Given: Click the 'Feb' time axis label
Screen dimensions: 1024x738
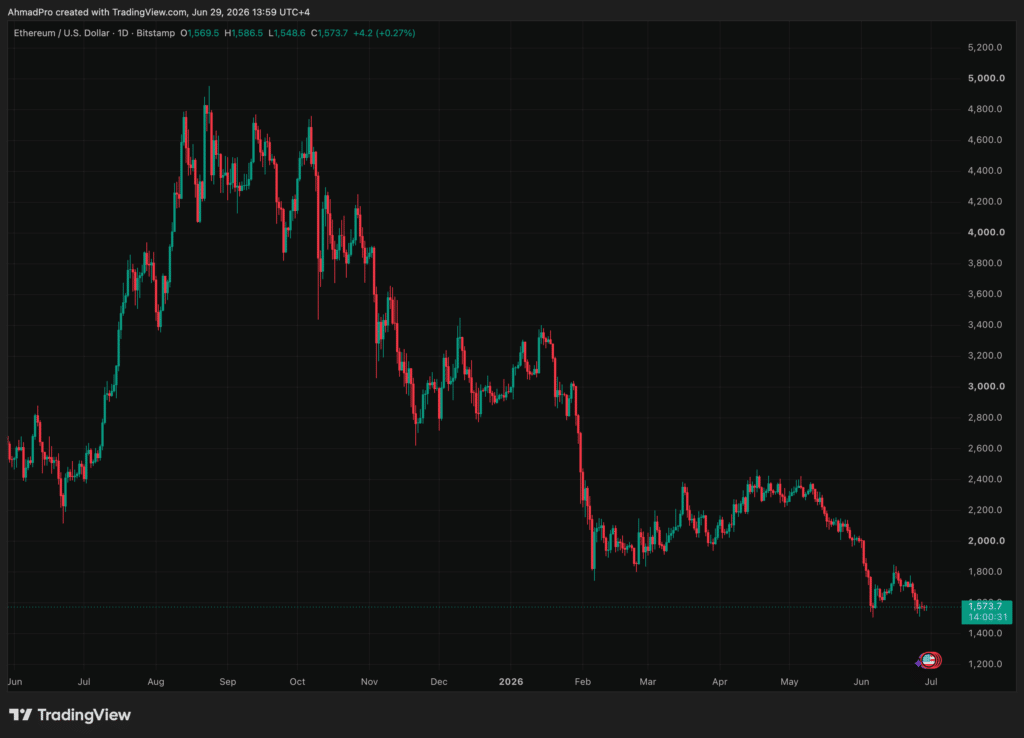Looking at the screenshot, I should click(583, 682).
